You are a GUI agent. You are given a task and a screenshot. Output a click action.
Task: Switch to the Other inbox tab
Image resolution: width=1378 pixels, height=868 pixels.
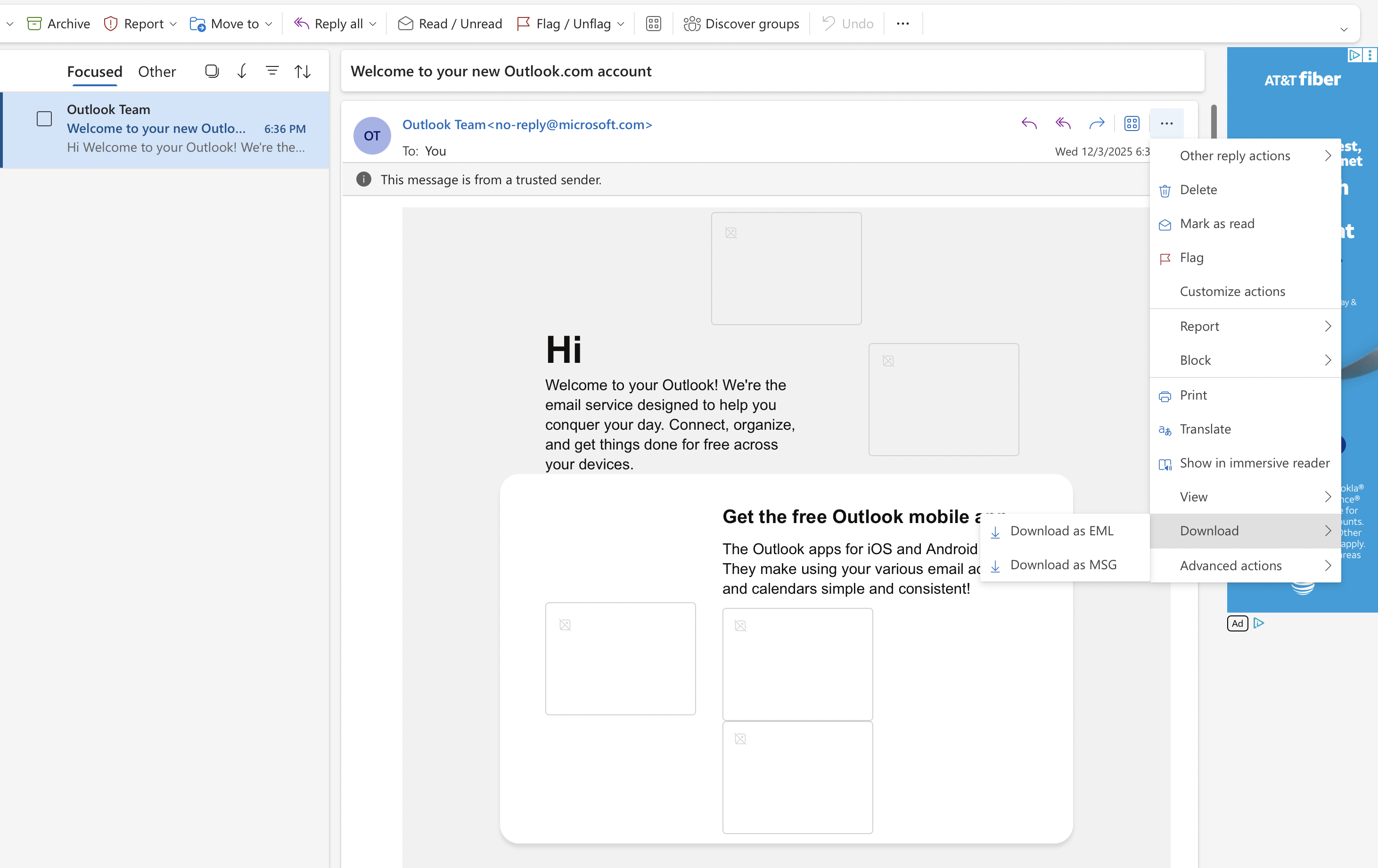tap(157, 72)
